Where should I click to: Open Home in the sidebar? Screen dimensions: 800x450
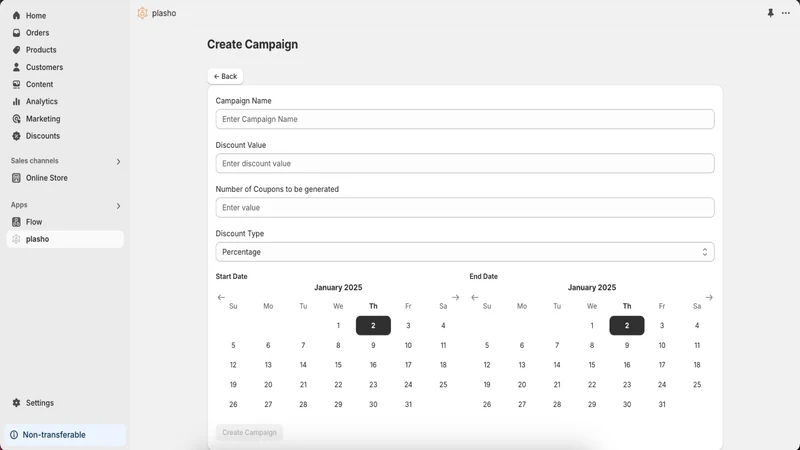click(x=36, y=16)
